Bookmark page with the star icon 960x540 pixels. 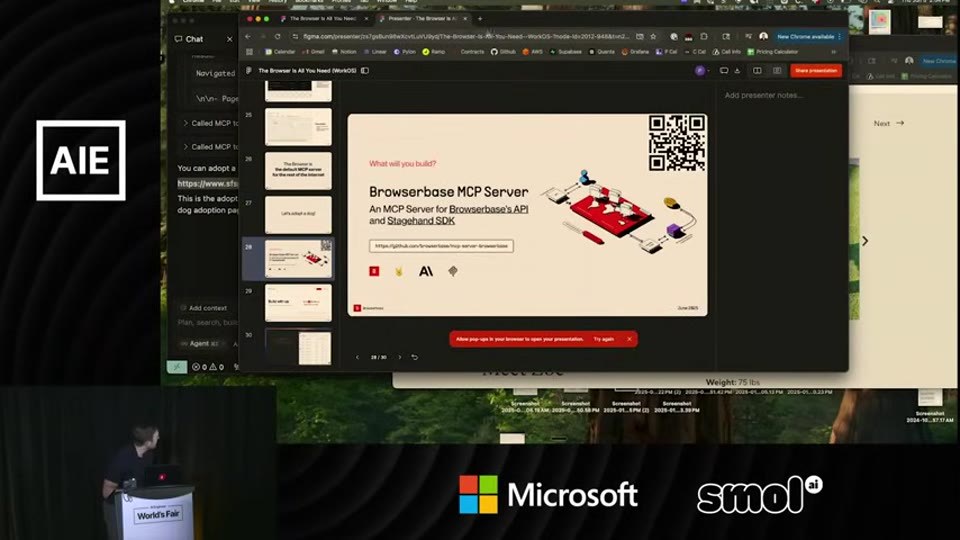point(653,37)
